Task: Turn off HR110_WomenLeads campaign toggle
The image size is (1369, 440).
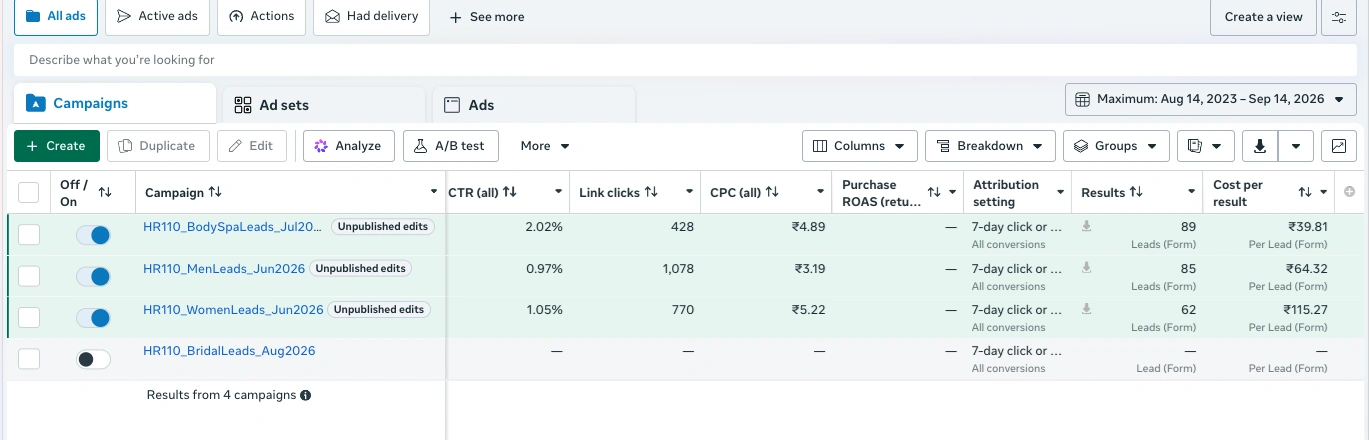Action: 93,318
